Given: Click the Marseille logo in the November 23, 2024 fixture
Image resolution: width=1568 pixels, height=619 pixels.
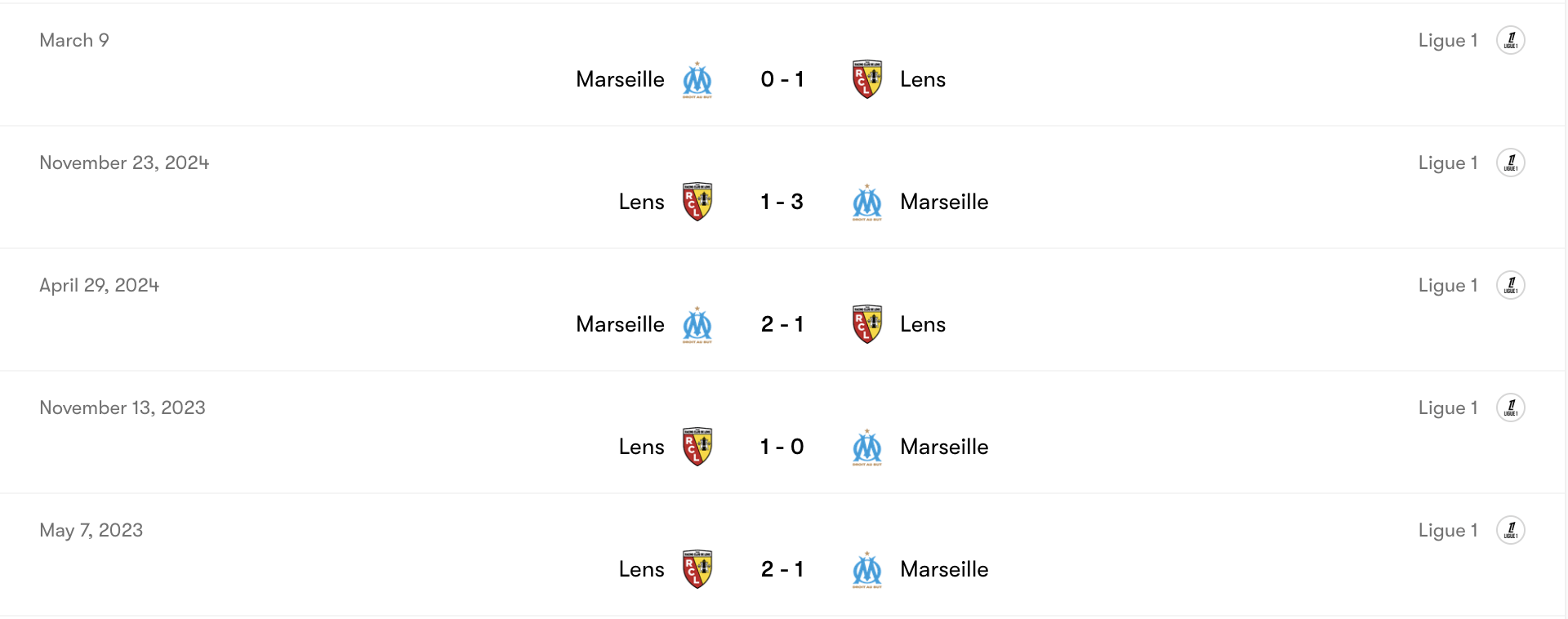Looking at the screenshot, I should 867,202.
